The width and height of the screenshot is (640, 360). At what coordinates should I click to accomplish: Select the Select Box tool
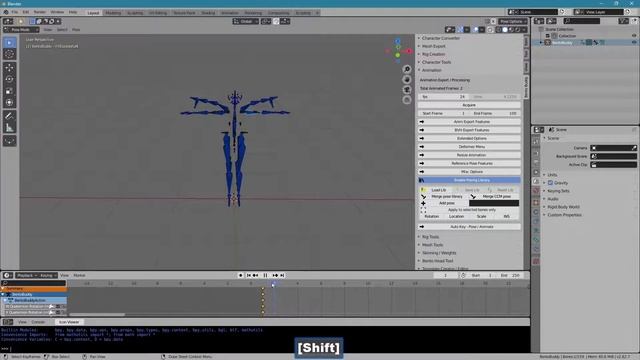tap(9, 42)
